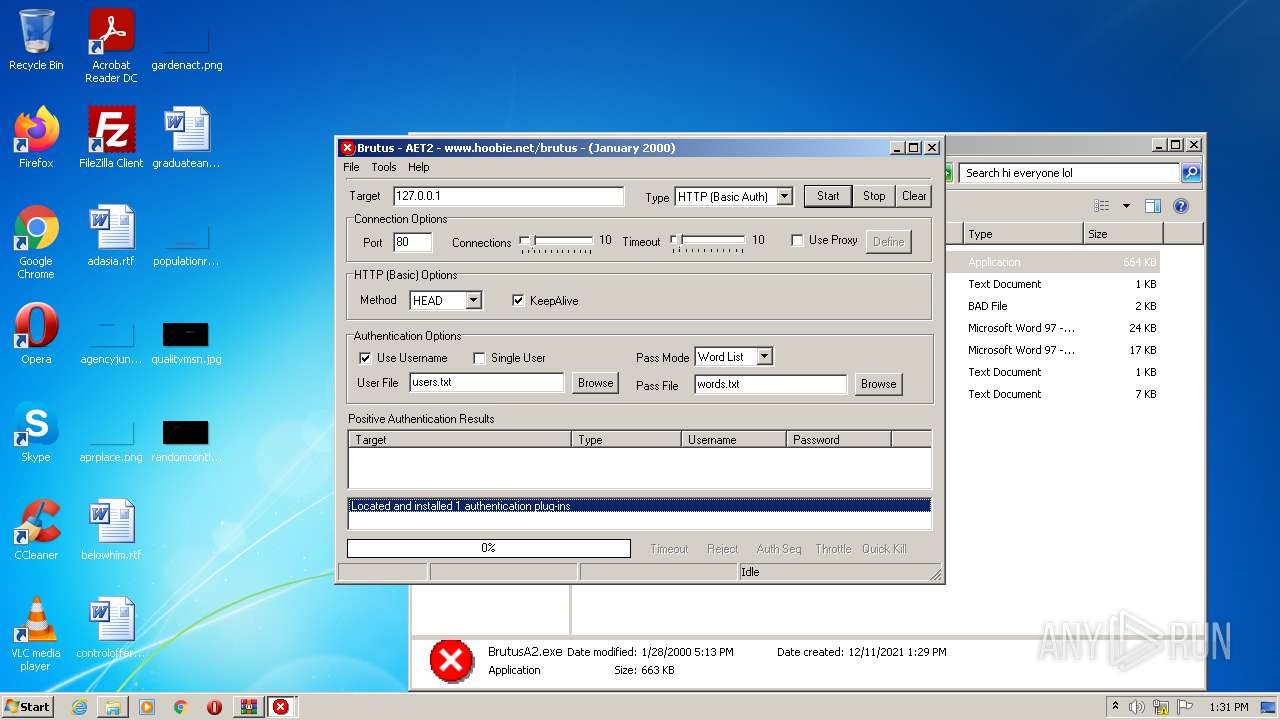1280x720 pixels.
Task: Open the Pass Mode Word List dropdown
Action: click(764, 357)
